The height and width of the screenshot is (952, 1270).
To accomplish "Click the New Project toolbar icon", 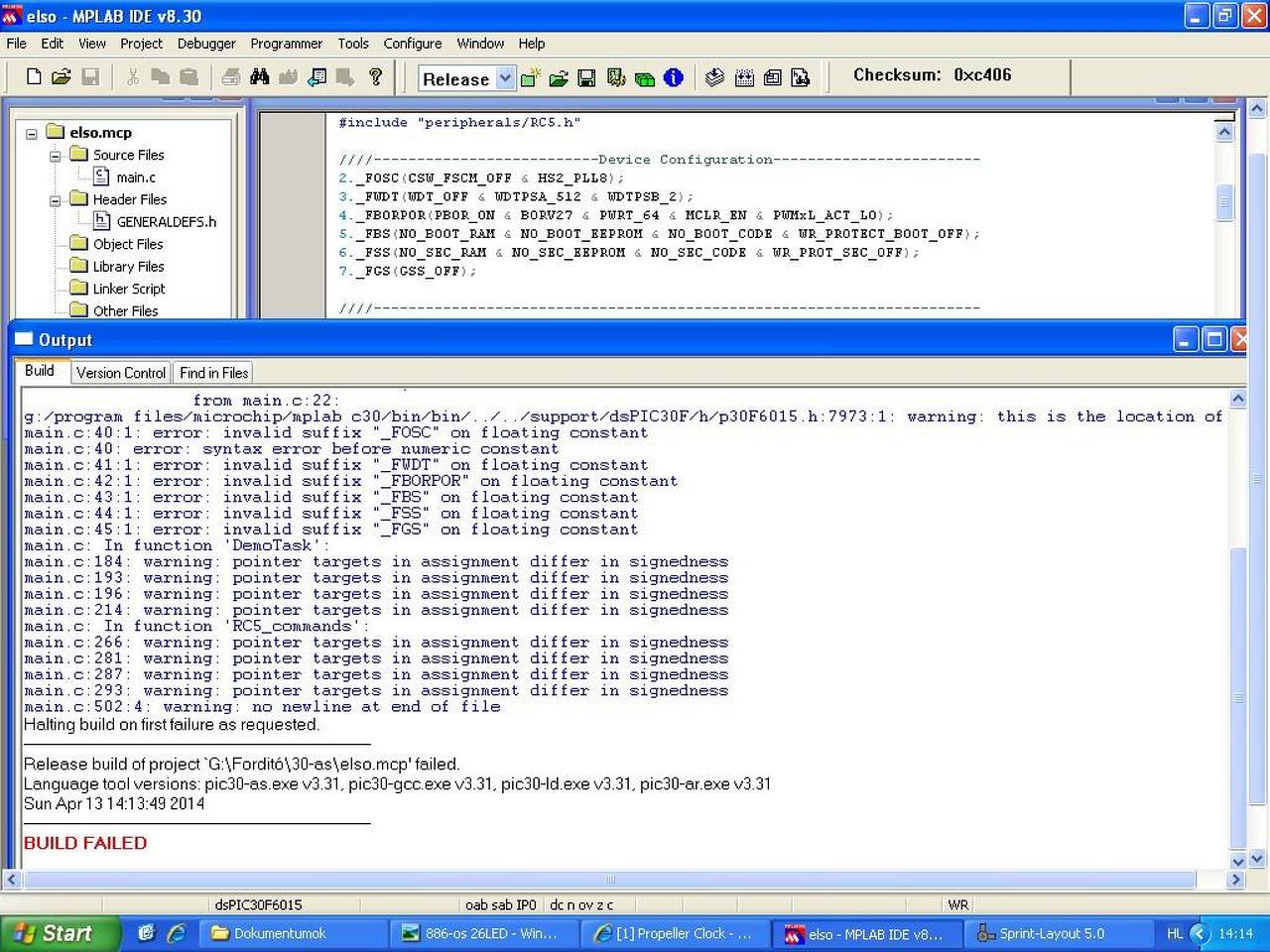I will (x=530, y=77).
